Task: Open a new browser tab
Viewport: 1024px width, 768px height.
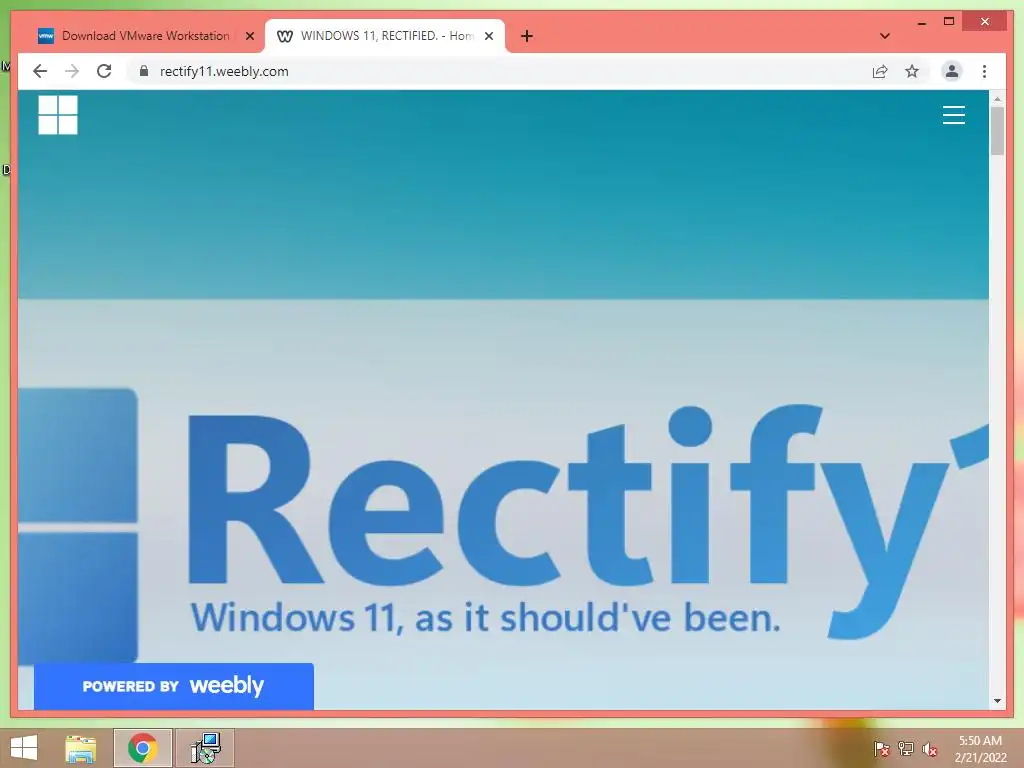Action: point(527,36)
